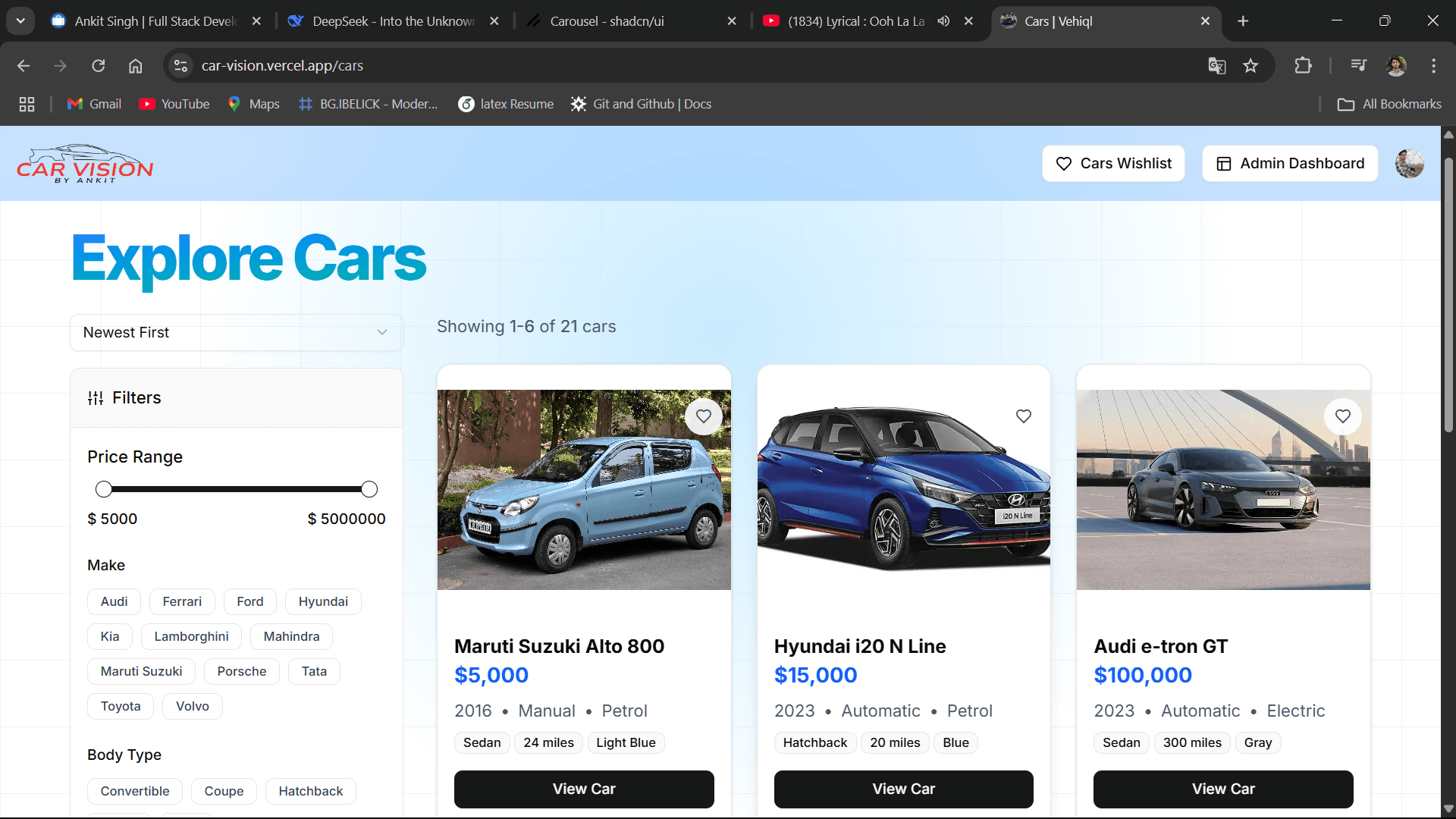Select the Volvo make filter
Viewport: 1456px width, 819px height.
tap(193, 707)
